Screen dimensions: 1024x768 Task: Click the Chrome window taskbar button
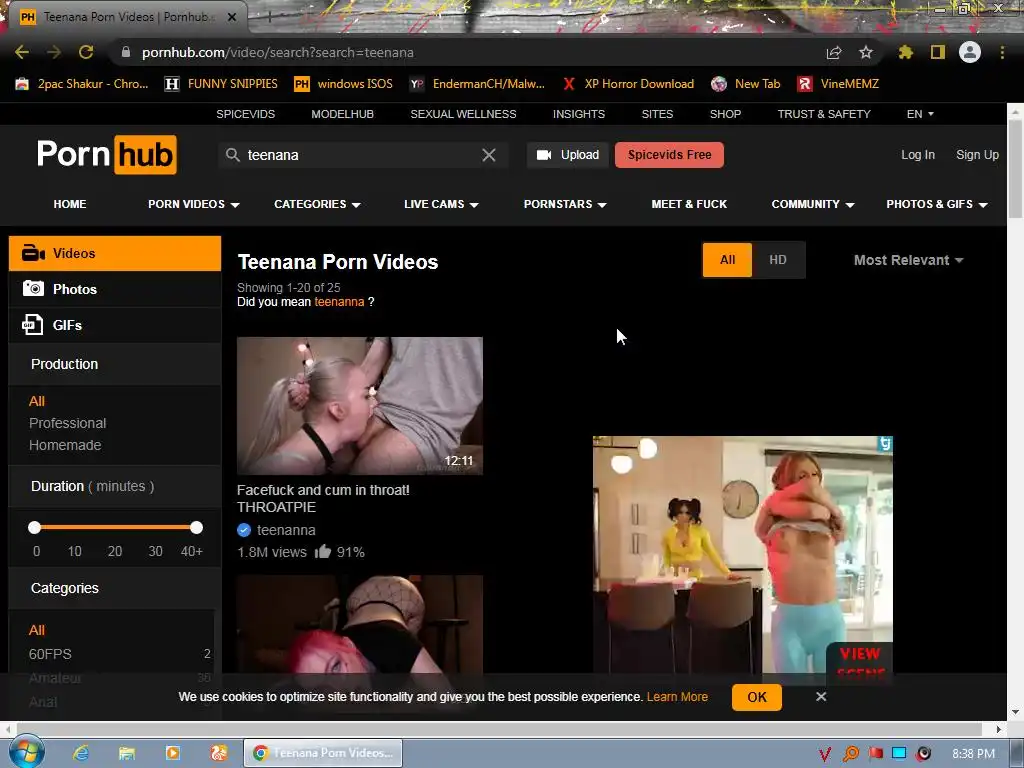(323, 753)
